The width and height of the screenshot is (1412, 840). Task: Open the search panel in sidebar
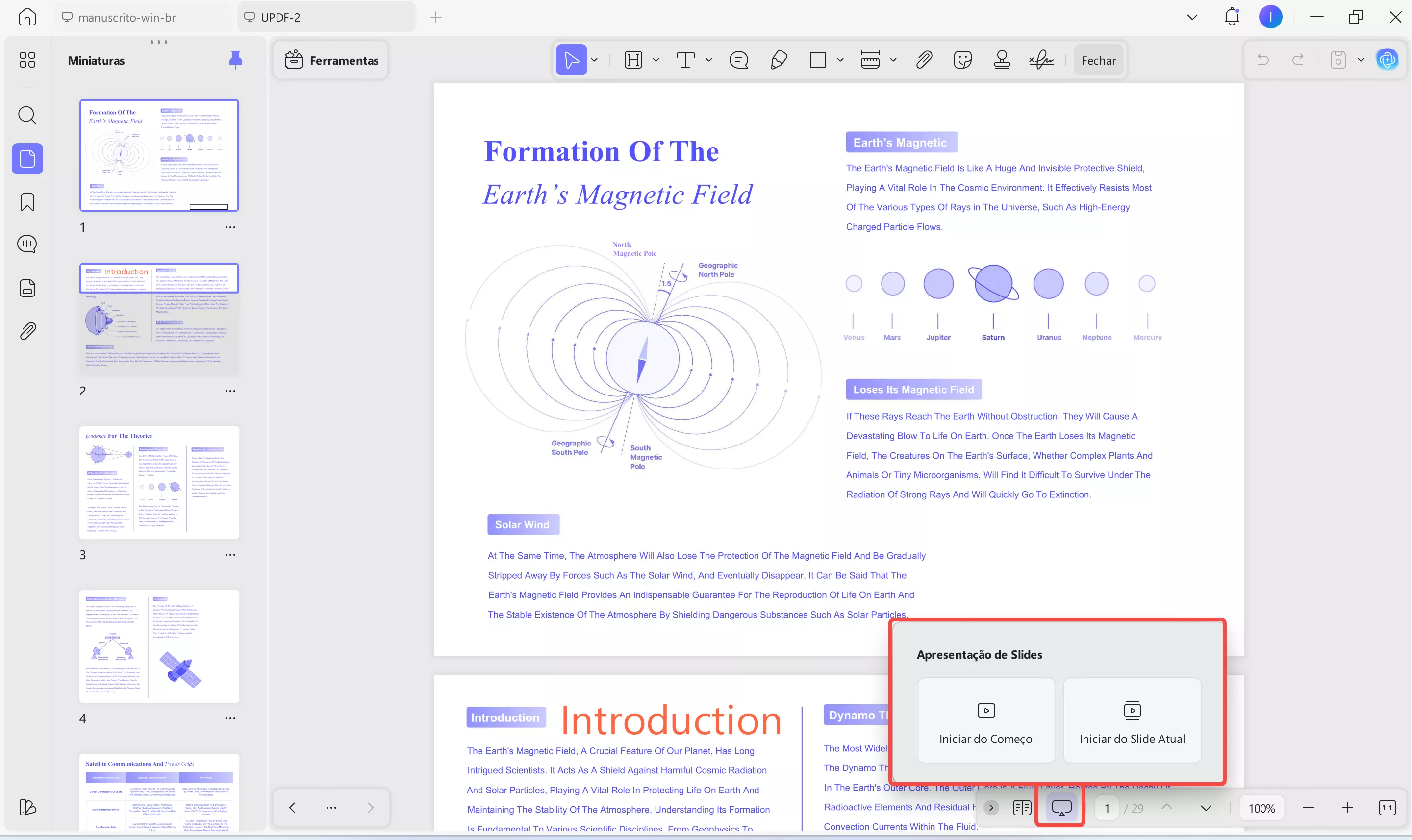pos(27,116)
